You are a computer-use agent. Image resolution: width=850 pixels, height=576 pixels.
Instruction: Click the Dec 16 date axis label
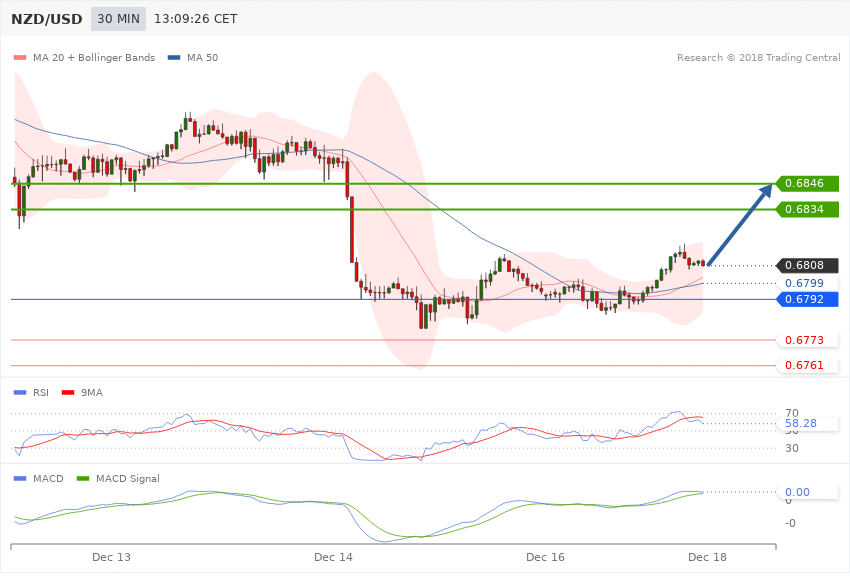(x=545, y=557)
